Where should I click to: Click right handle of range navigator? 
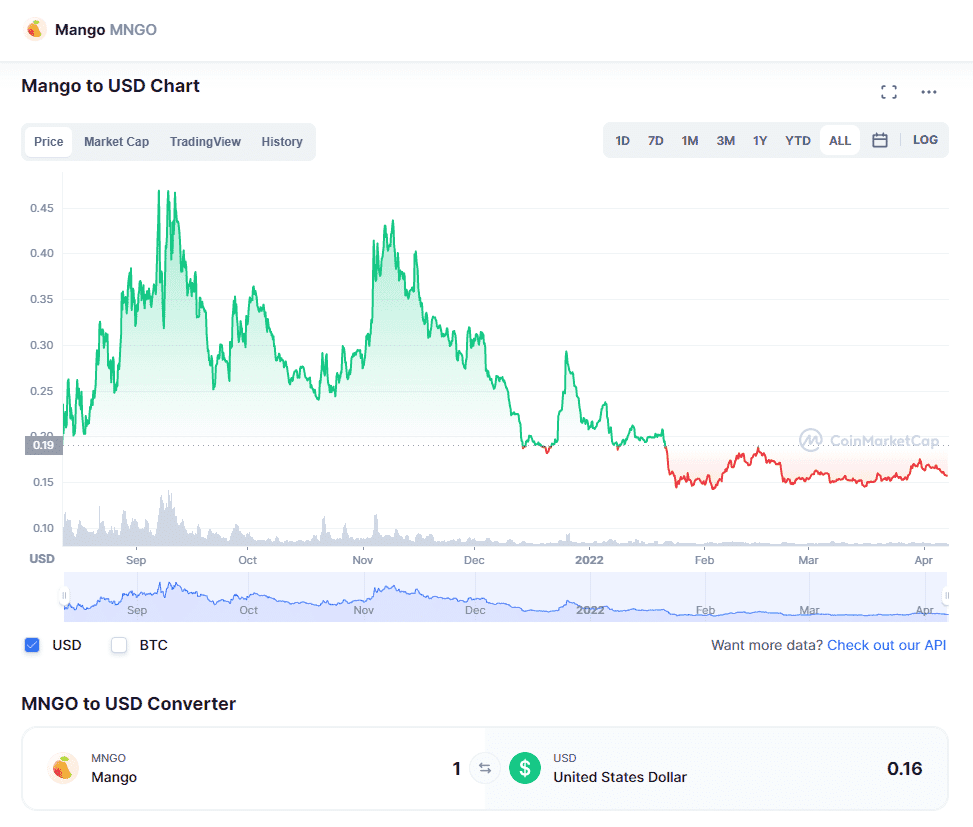(946, 596)
